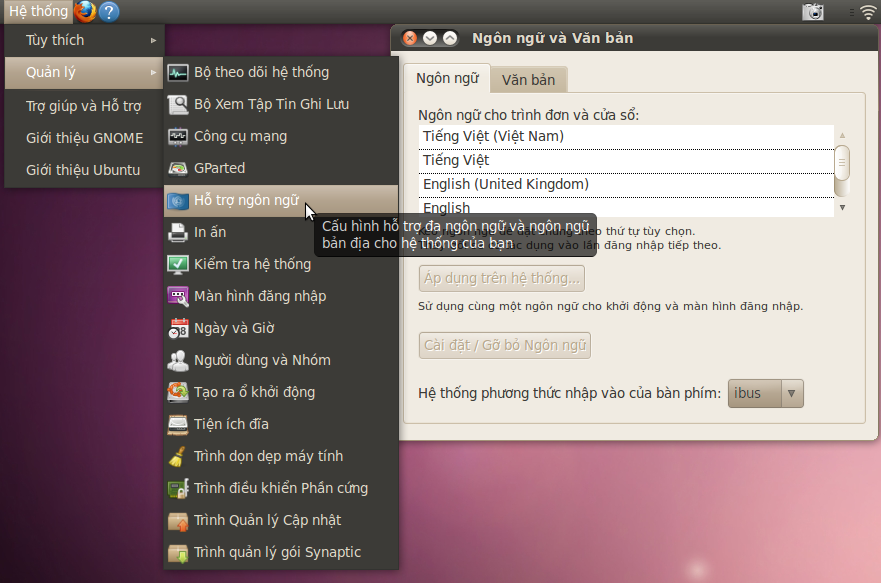
Task: Click the calendar icon for Ngày và Giờ
Action: (x=178, y=328)
